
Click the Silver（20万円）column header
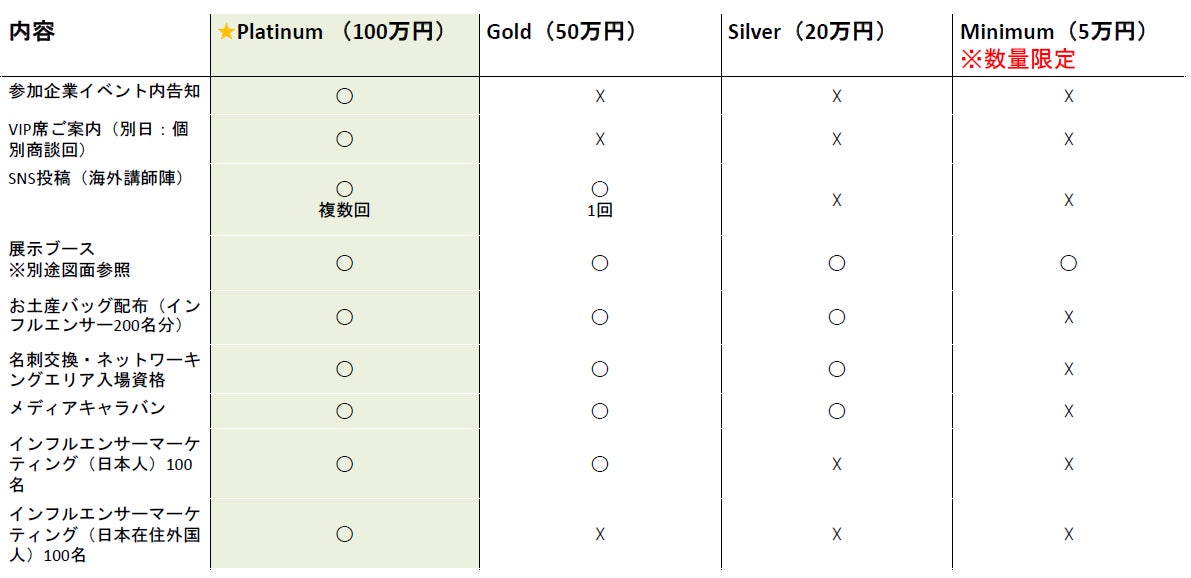pyautogui.click(x=807, y=32)
